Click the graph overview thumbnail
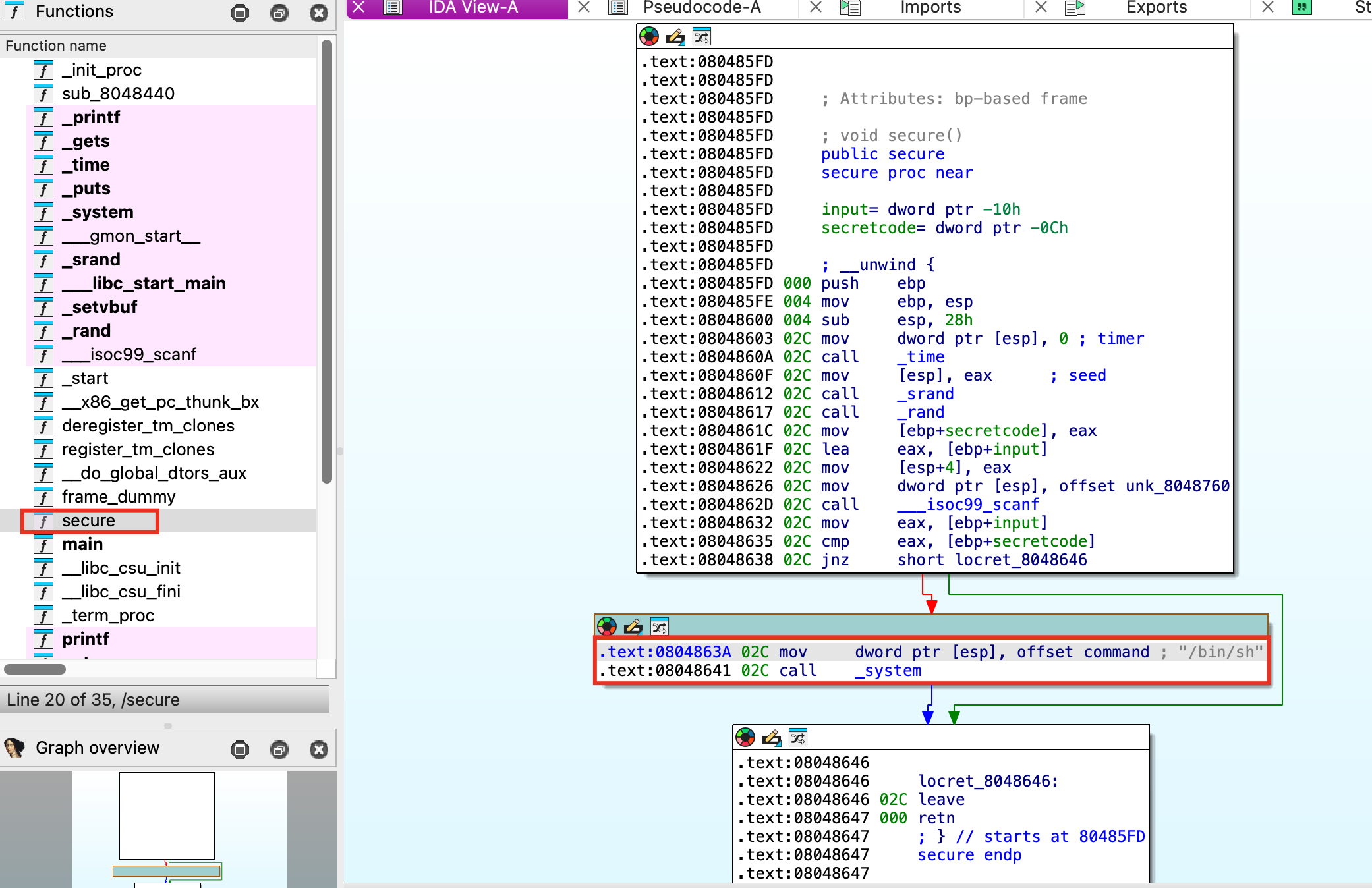 [x=180, y=829]
